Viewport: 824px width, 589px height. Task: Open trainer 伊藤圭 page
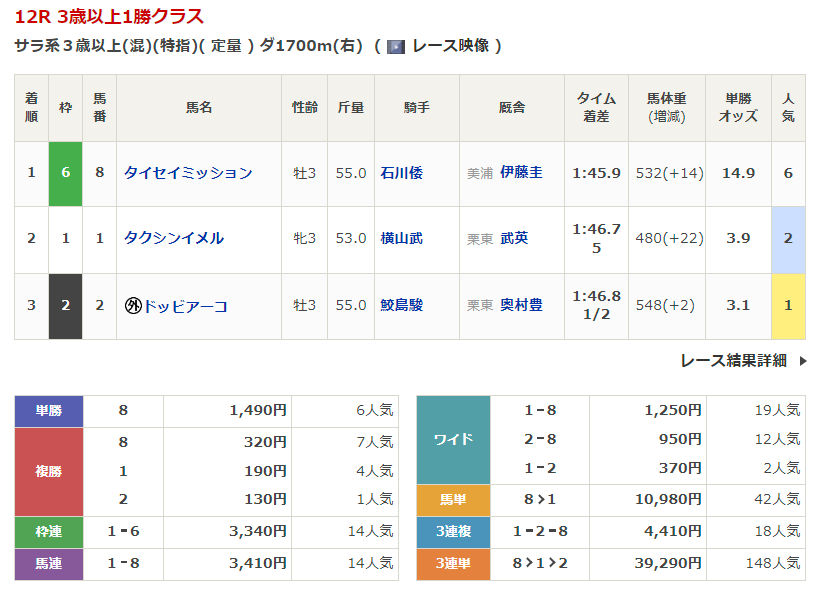(x=521, y=173)
